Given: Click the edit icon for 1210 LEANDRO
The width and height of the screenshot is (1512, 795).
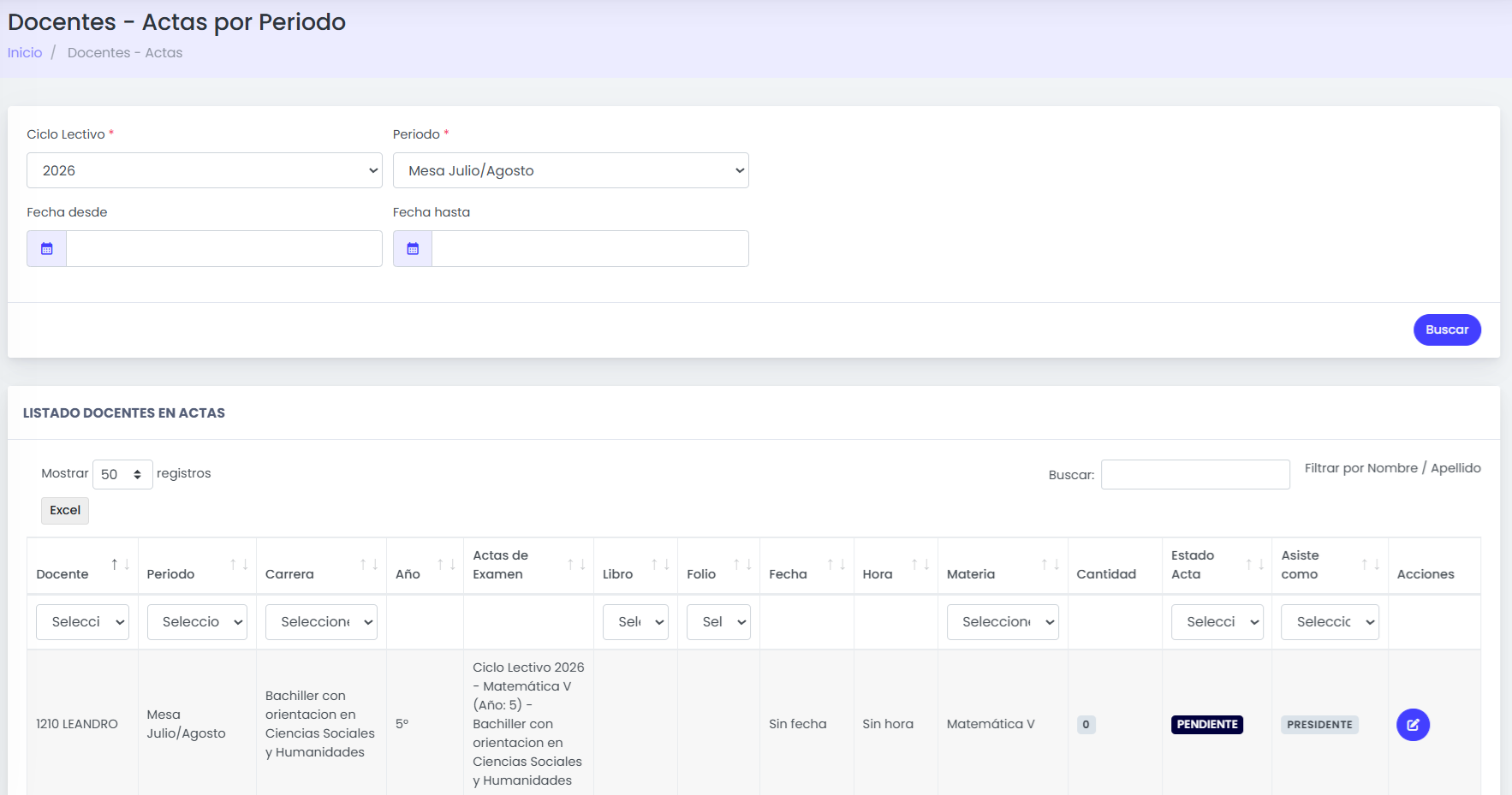Looking at the screenshot, I should pos(1413,725).
